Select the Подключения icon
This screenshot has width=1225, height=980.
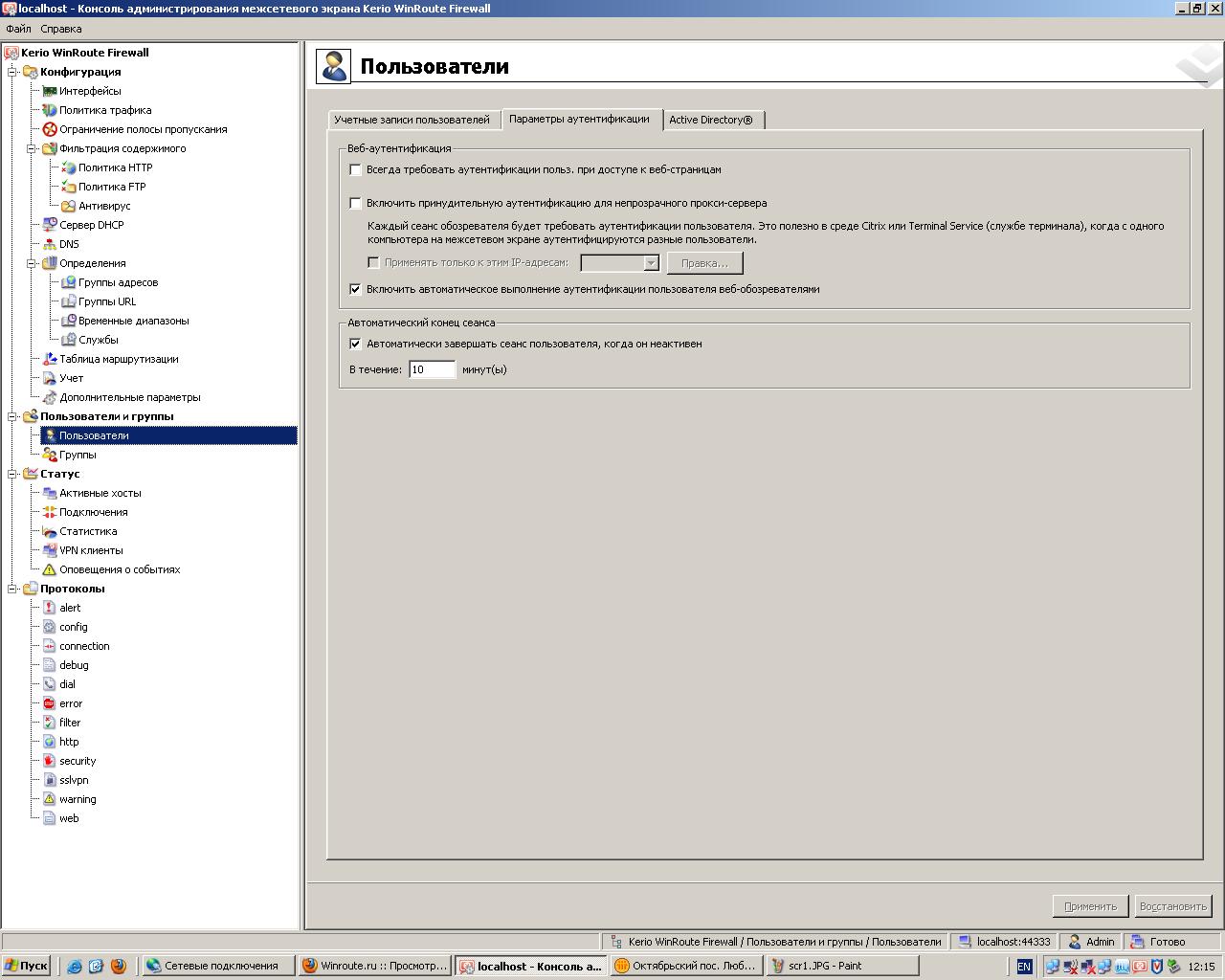coord(50,512)
